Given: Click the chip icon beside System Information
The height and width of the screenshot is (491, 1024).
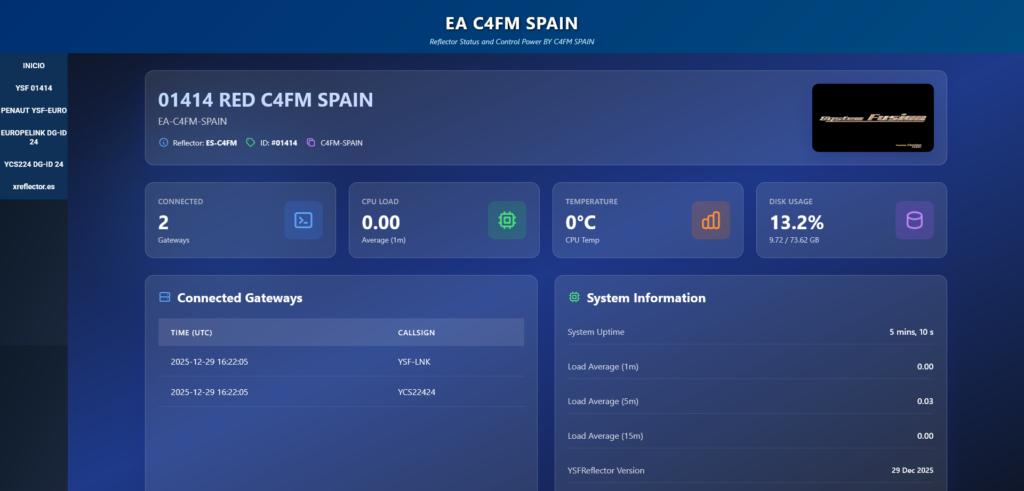Looking at the screenshot, I should click(574, 298).
